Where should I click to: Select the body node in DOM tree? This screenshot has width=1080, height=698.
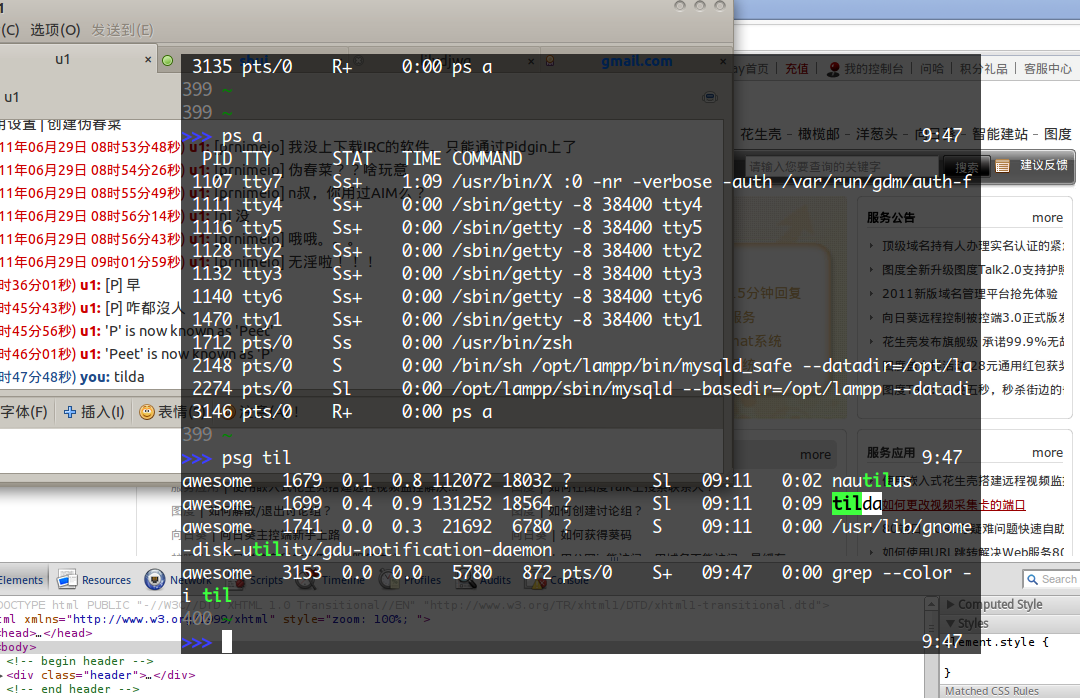point(19,647)
